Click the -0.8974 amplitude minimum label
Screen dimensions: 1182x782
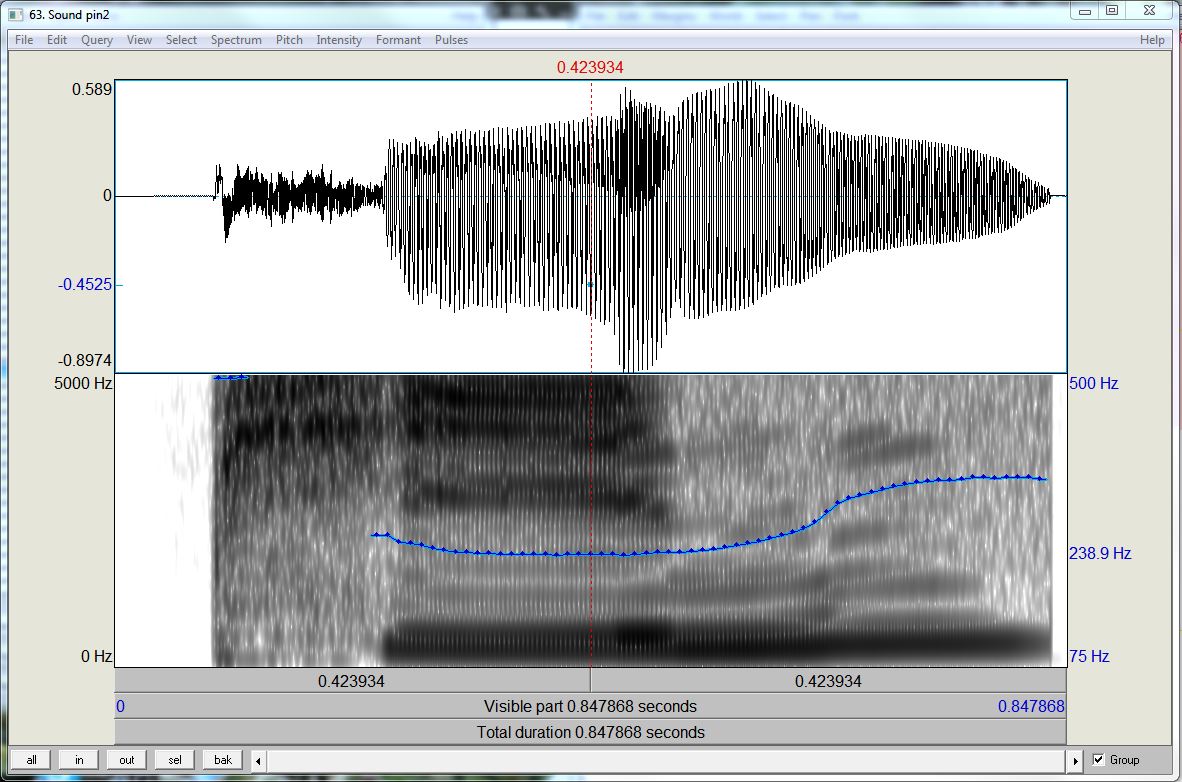pyautogui.click(x=85, y=360)
